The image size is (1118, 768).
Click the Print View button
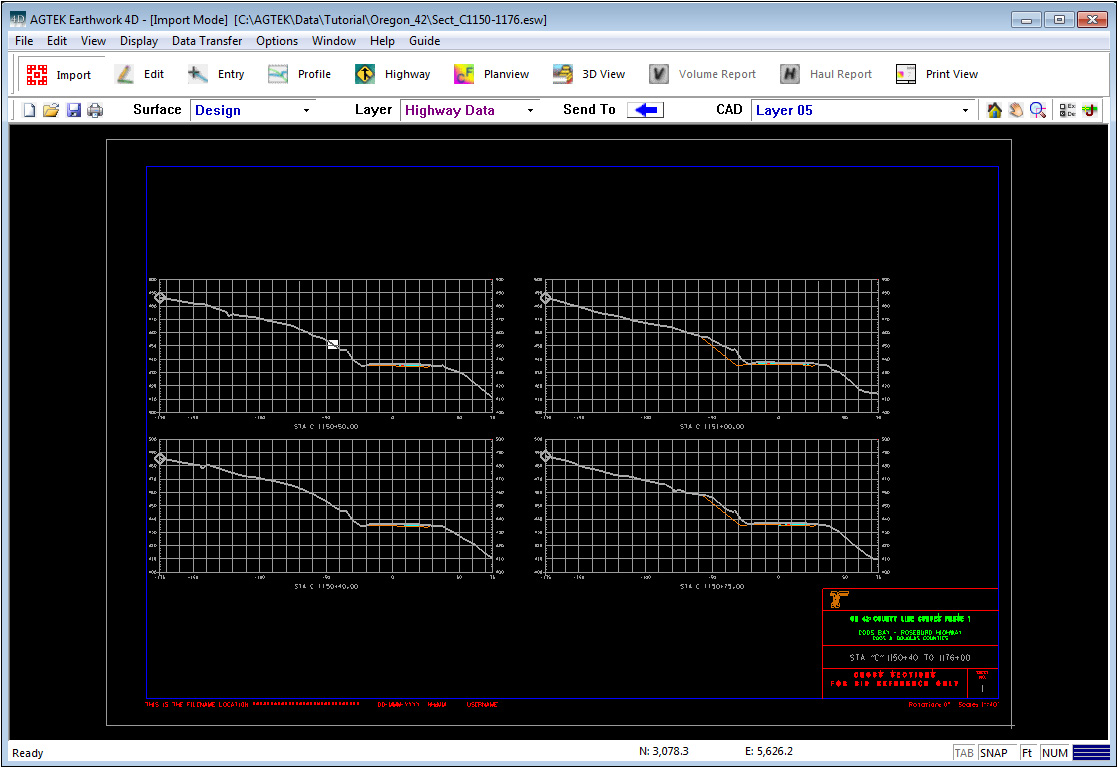pos(937,74)
